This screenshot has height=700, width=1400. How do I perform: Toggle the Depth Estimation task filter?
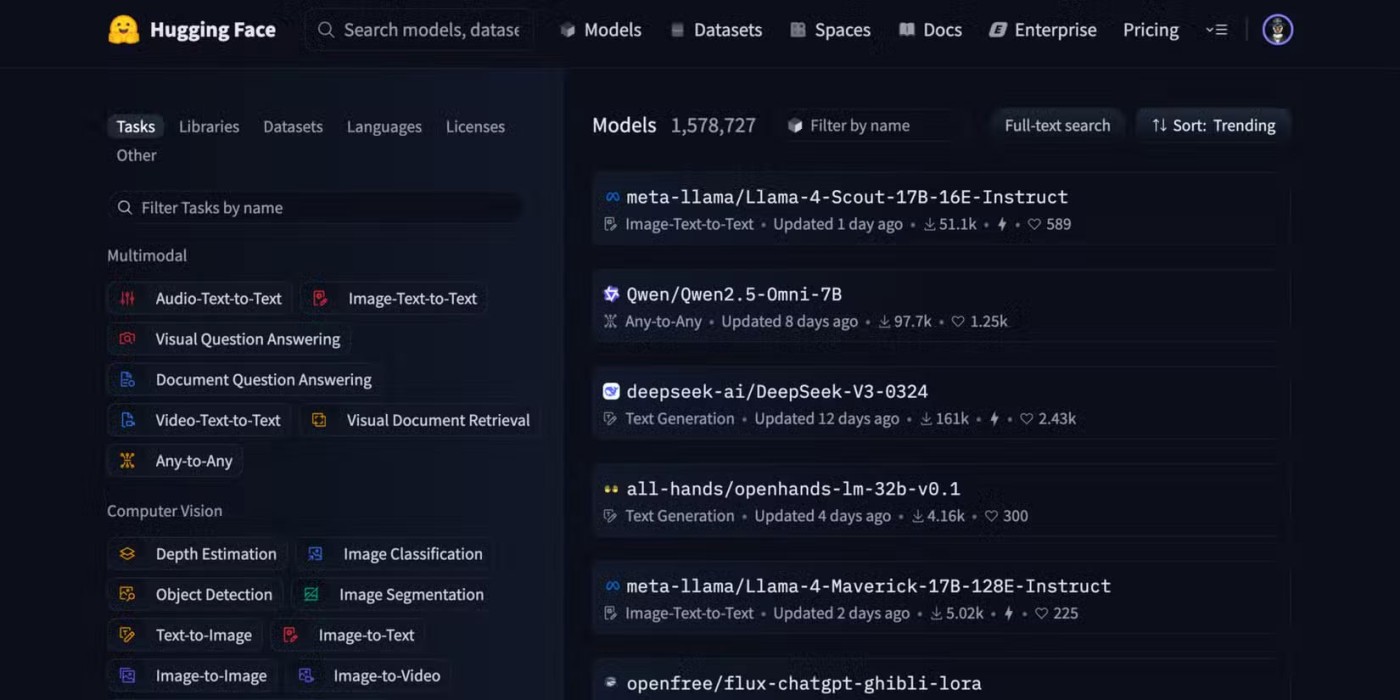[198, 554]
